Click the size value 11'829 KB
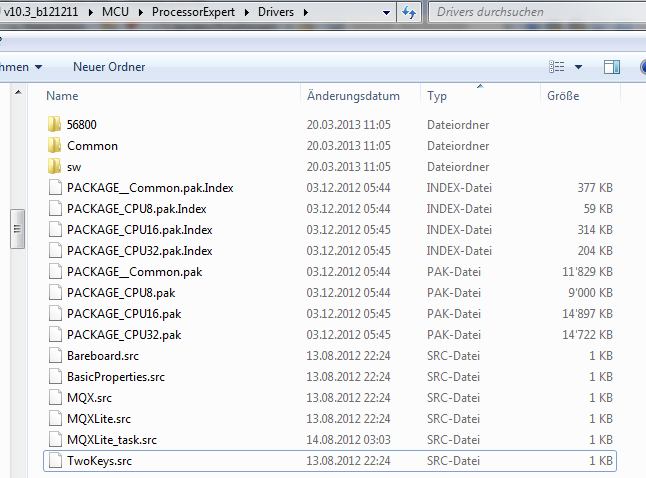 coord(587,272)
